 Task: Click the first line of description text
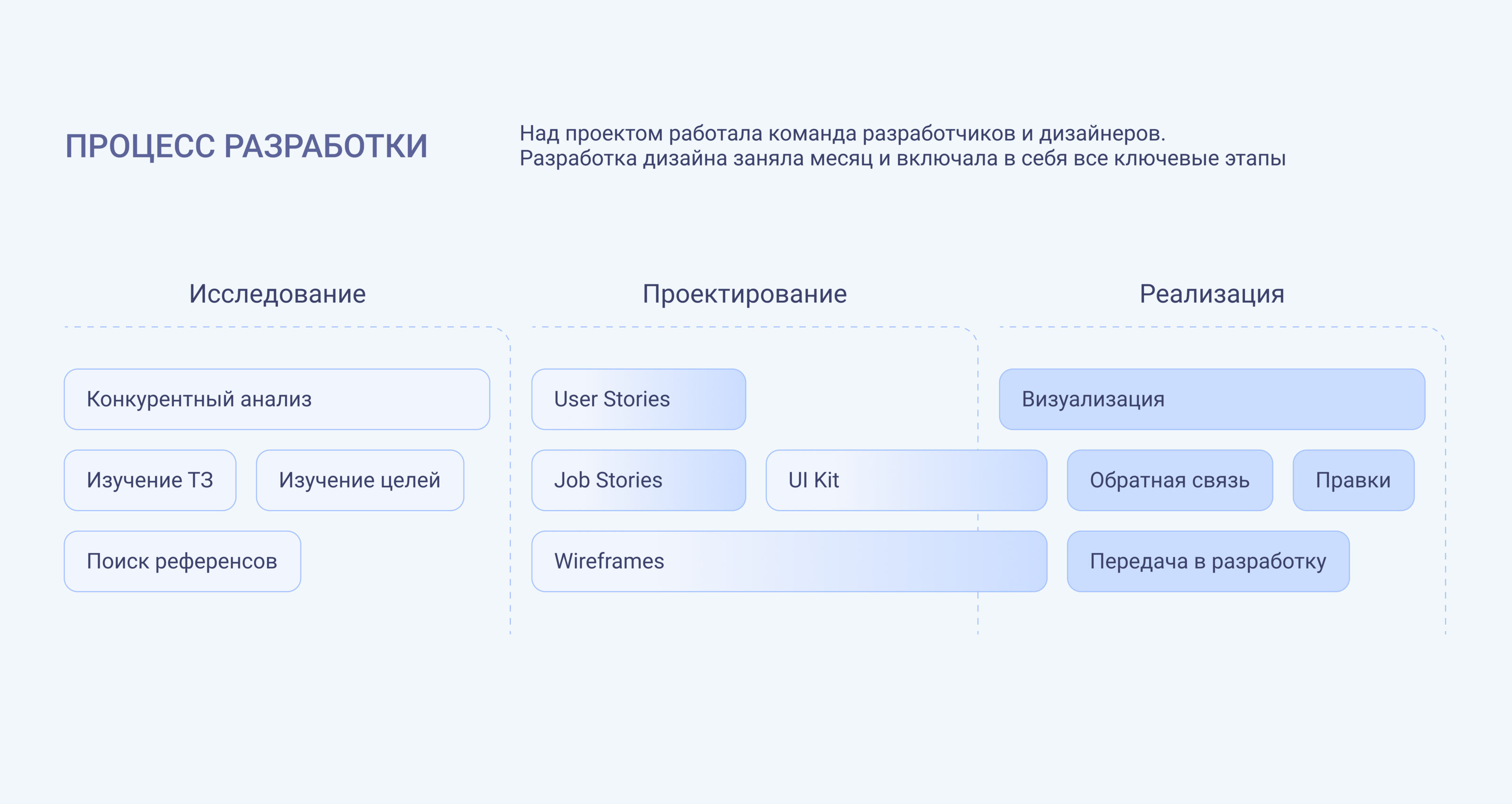tap(842, 134)
